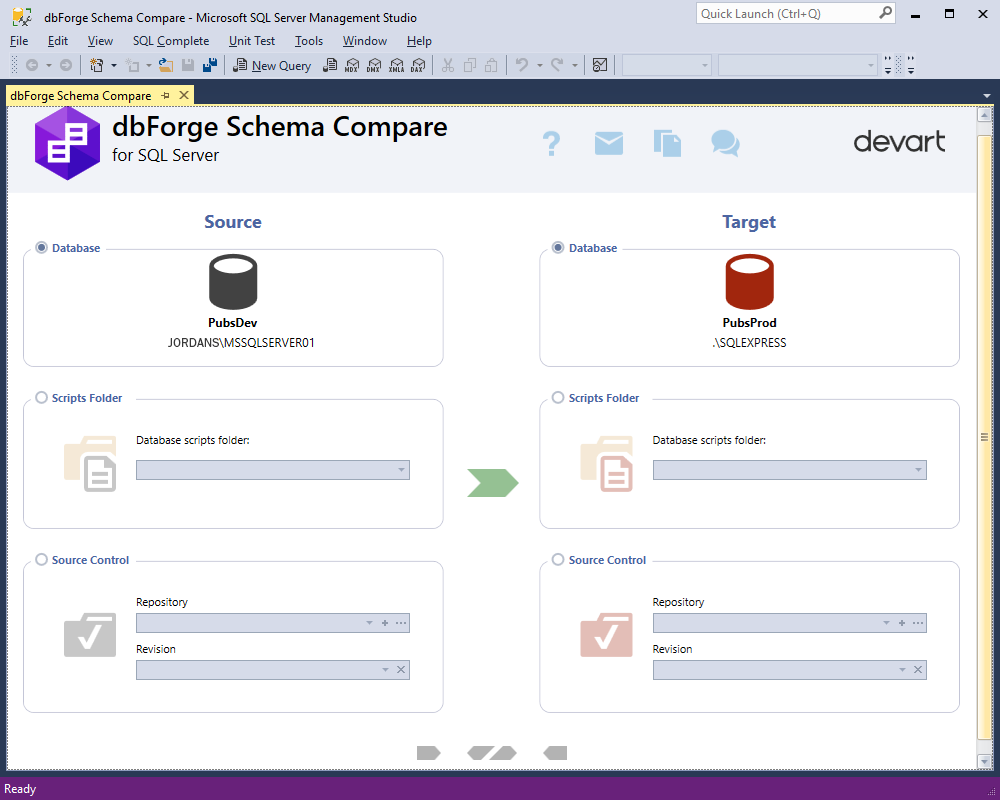Select the Source Scripts Folder radio button
The height and width of the screenshot is (800, 1000).
pyautogui.click(x=41, y=397)
